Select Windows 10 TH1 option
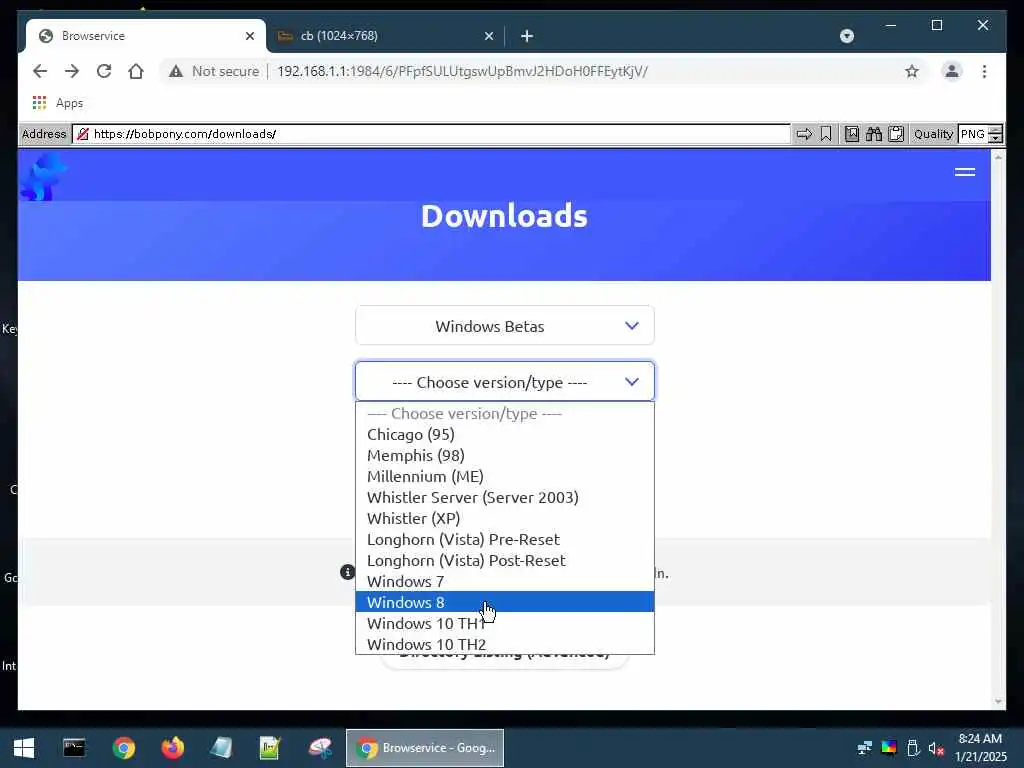Image resolution: width=1024 pixels, height=768 pixels. click(x=505, y=623)
